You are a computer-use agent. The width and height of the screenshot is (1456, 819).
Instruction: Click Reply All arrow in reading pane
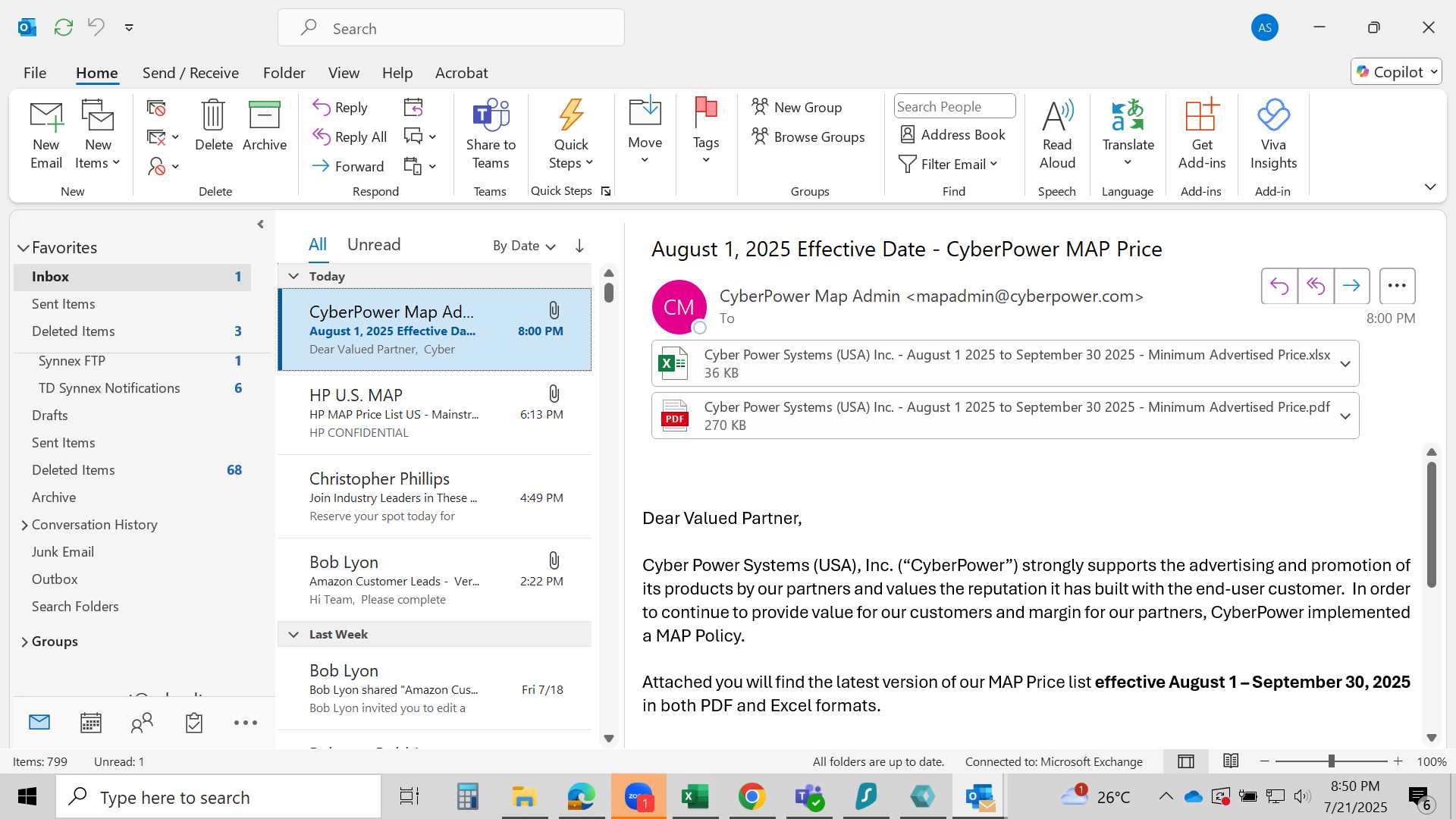click(x=1316, y=286)
